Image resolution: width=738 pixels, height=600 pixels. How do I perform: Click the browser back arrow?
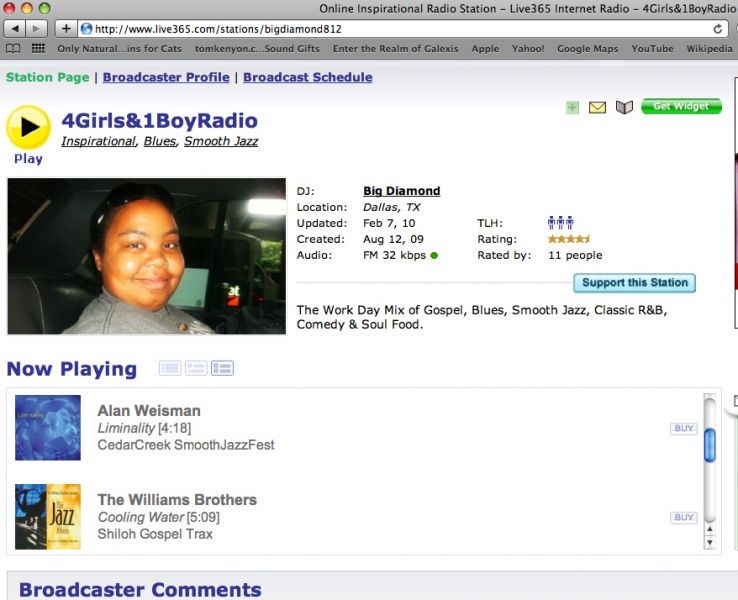(14, 28)
